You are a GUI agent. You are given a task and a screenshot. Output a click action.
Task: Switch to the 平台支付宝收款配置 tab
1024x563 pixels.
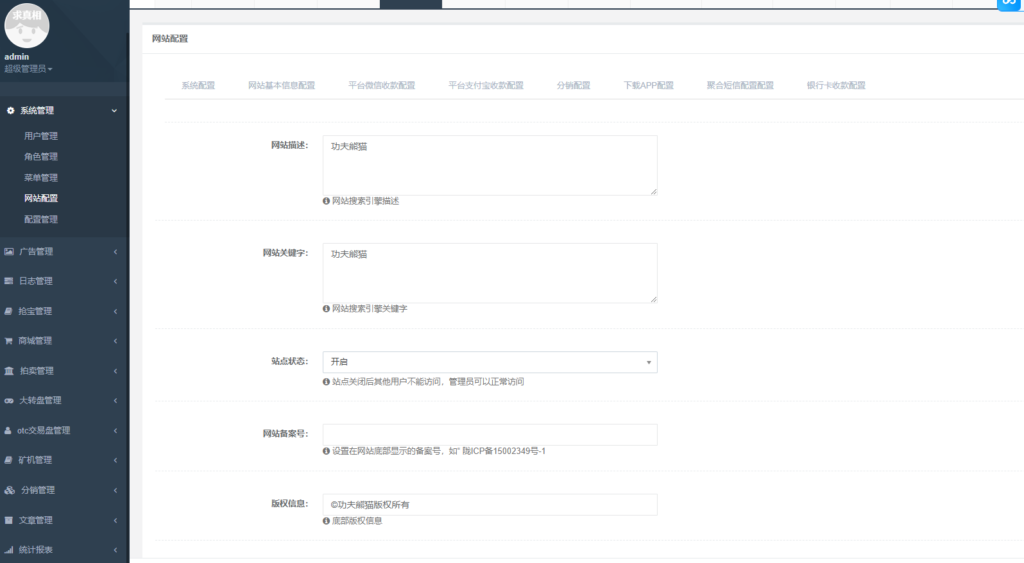coord(486,86)
